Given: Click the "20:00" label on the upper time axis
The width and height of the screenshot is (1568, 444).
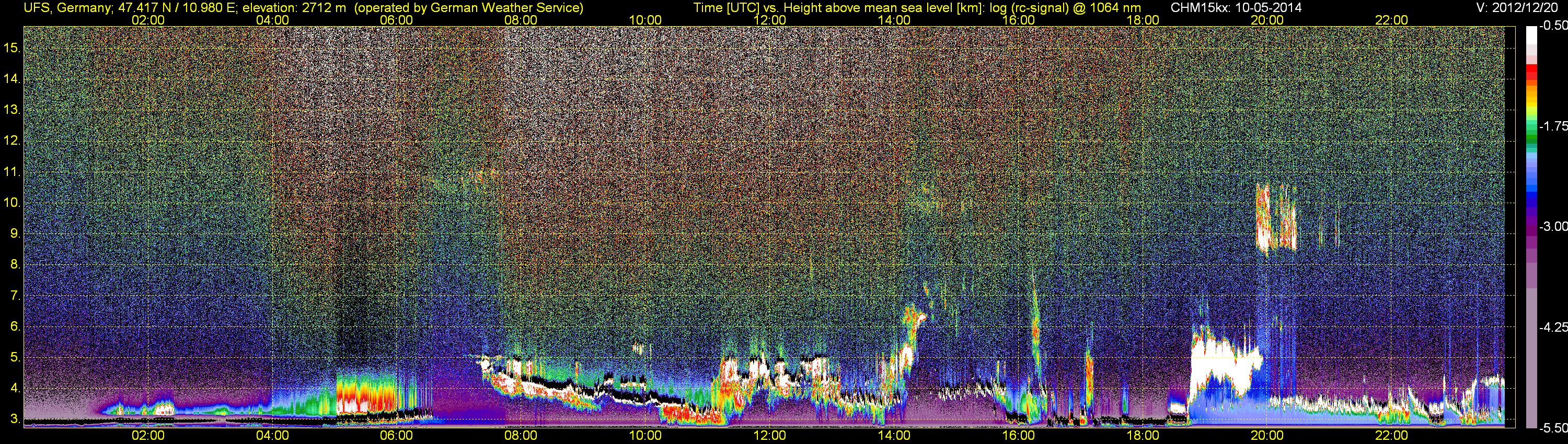Looking at the screenshot, I should point(1267,20).
